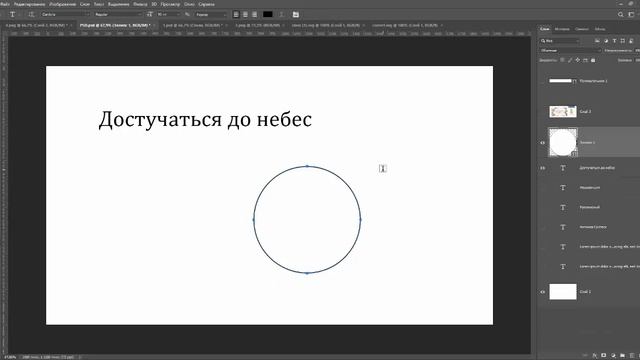This screenshot has height=360, width=640.
Task: Open the Обычные blend mode dropdown
Action: 570,51
